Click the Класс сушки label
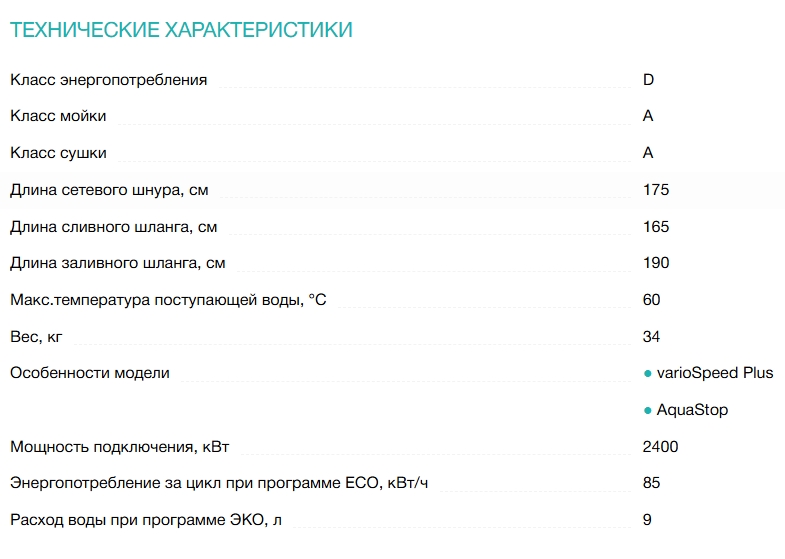Viewport: 785px width, 559px height. point(58,153)
